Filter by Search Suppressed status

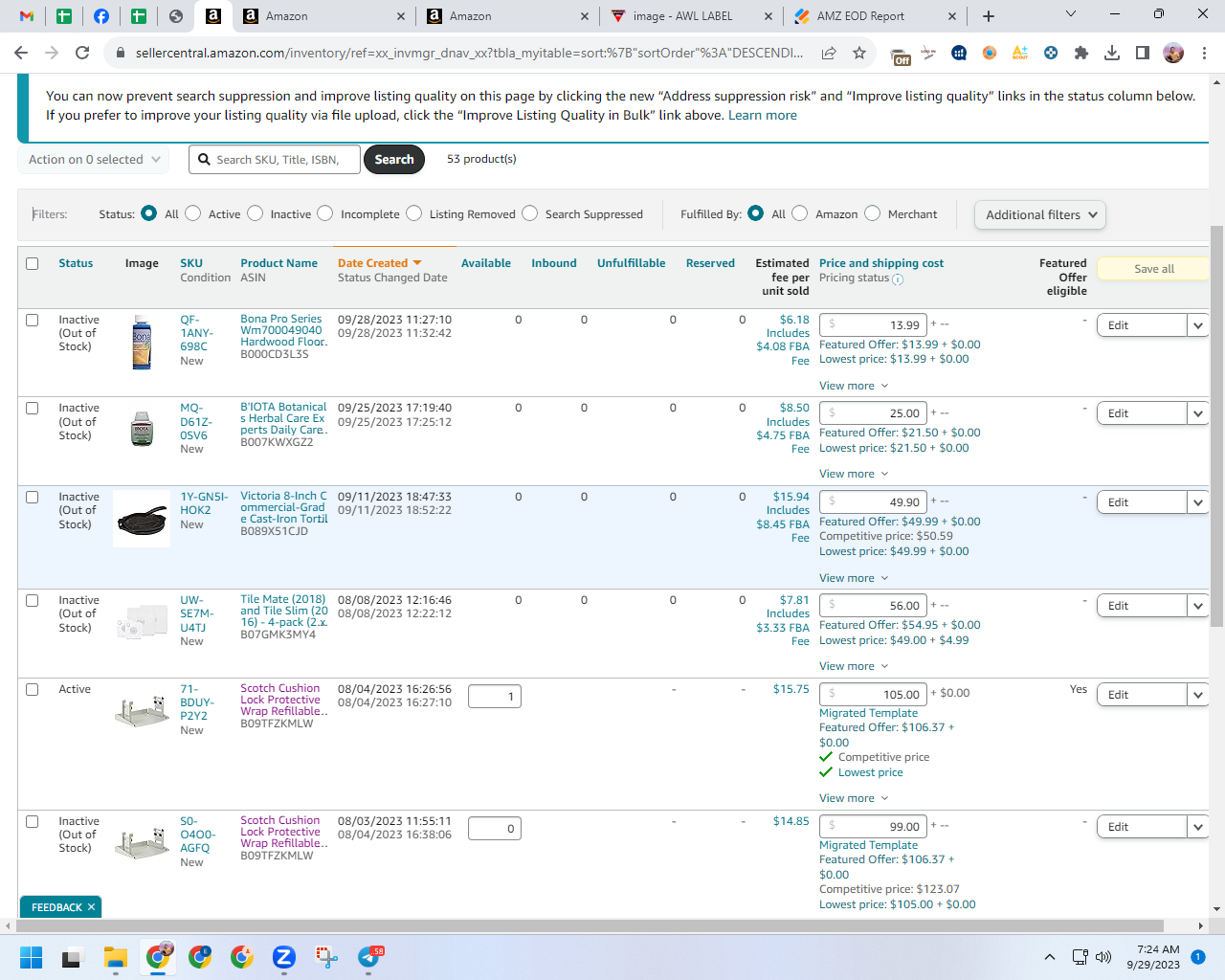[x=530, y=213]
